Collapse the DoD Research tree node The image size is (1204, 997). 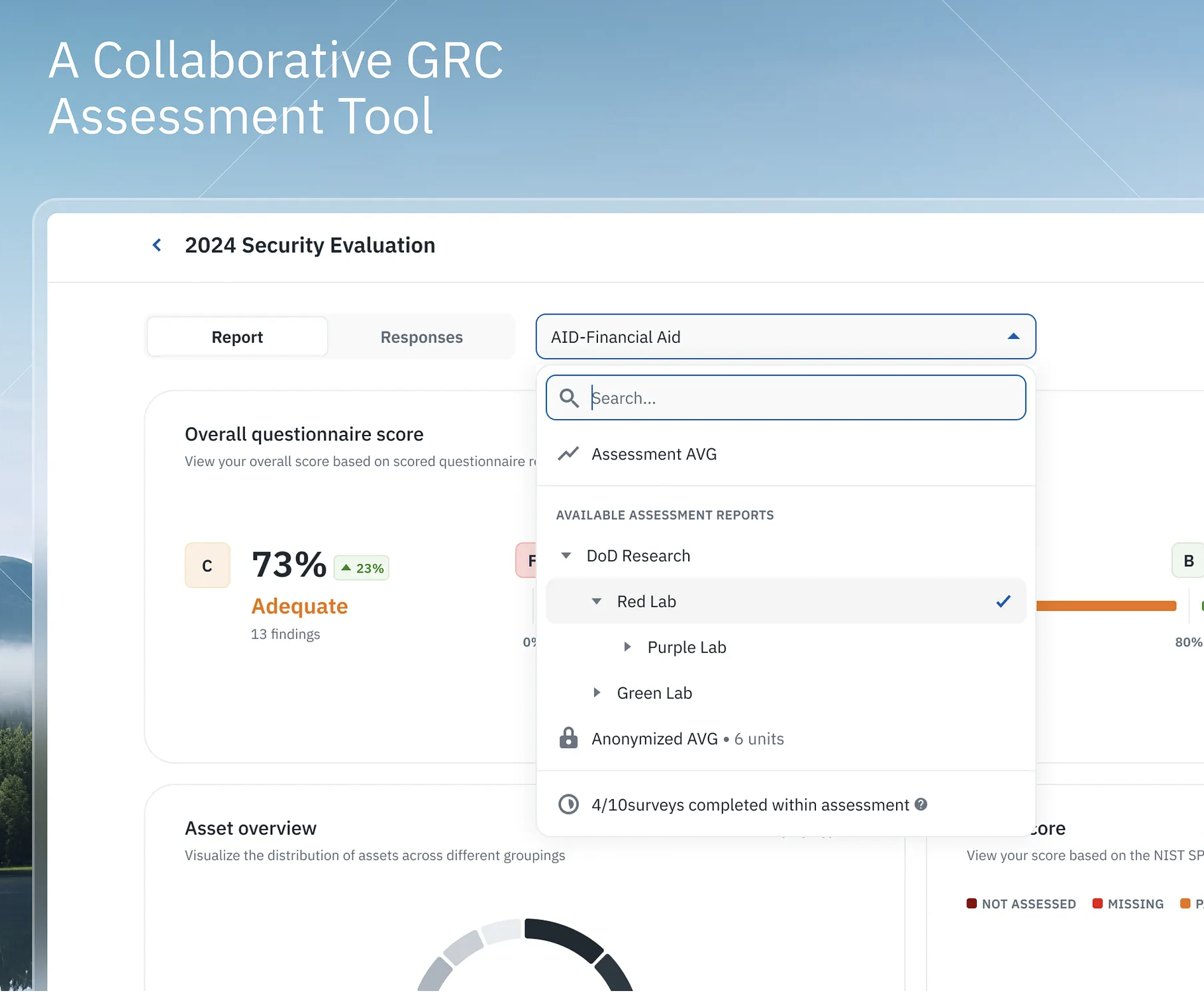(566, 555)
